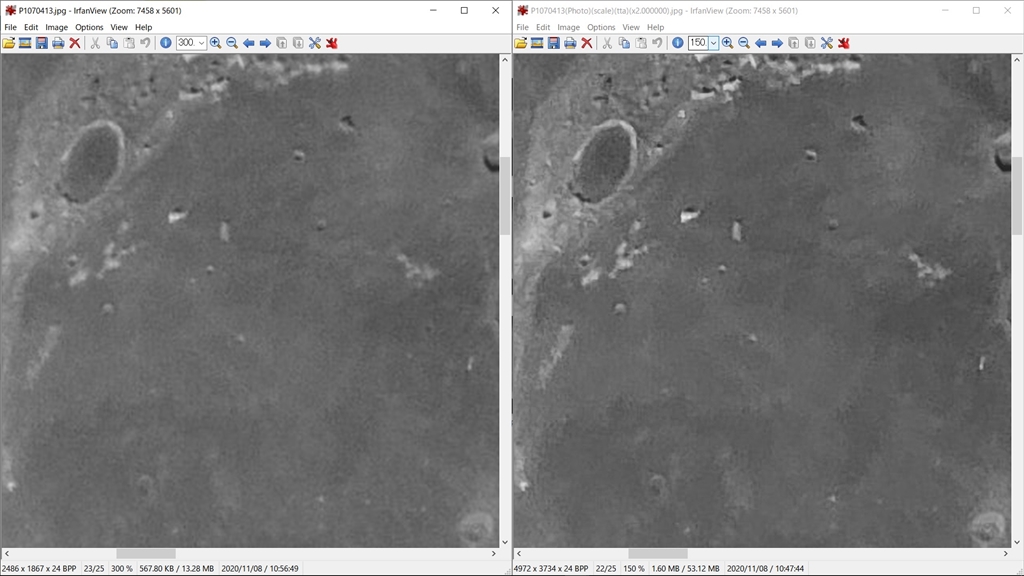Viewport: 1024px width, 576px height.
Task: Open slideshow icon in left window toolbar
Action: (x=25, y=43)
